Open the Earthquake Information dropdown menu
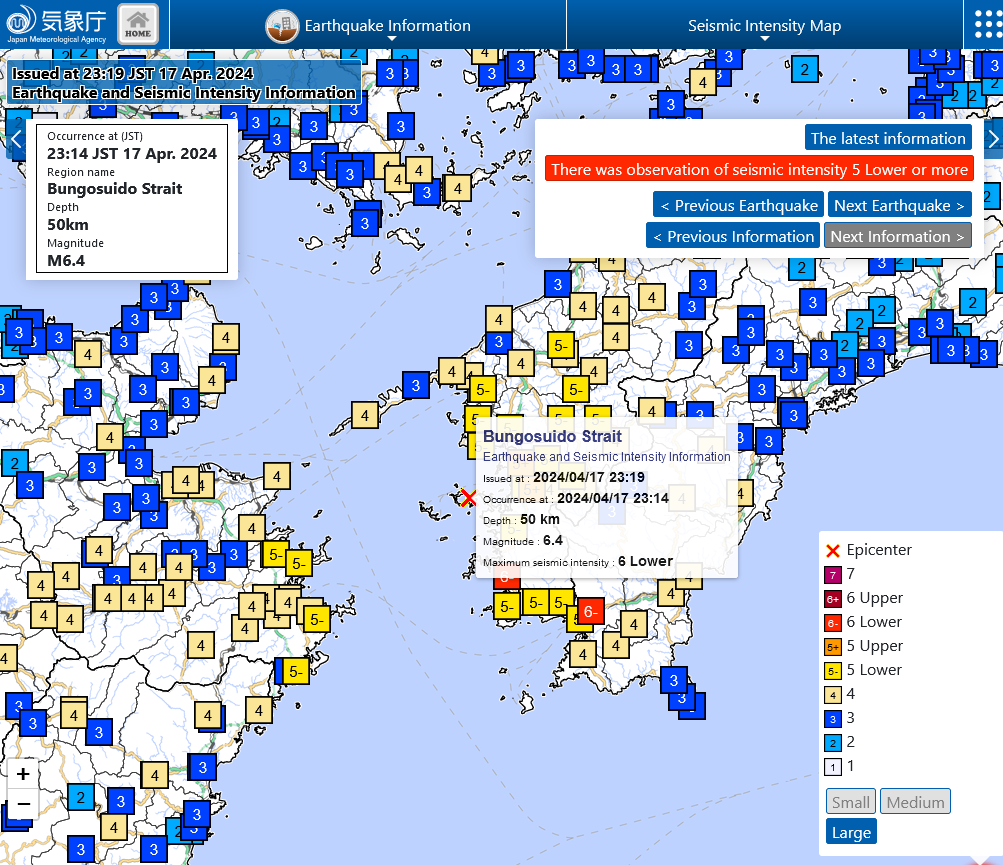 click(x=368, y=26)
